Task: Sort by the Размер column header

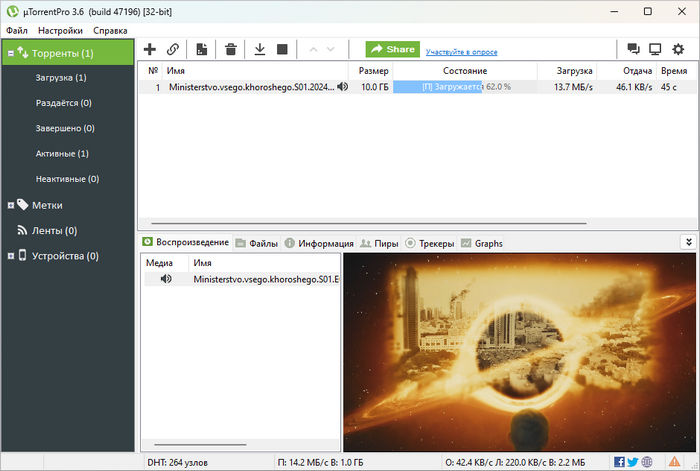Action: (x=373, y=71)
